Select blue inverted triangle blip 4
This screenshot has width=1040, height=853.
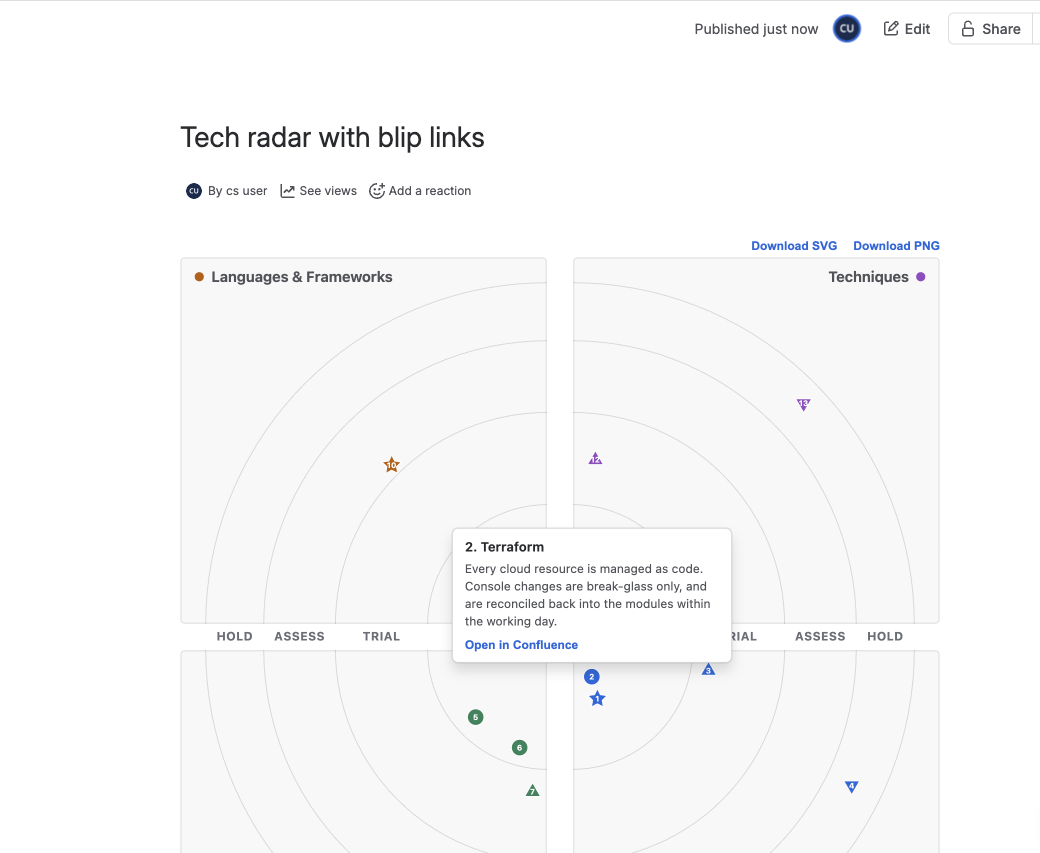(x=852, y=786)
